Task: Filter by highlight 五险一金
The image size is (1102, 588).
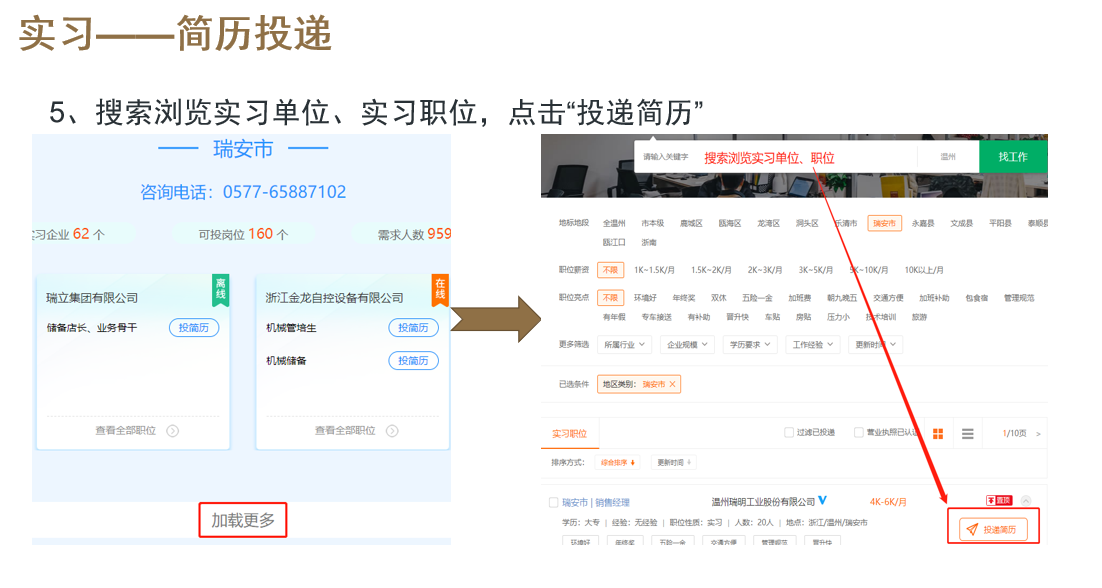Action: point(757,298)
